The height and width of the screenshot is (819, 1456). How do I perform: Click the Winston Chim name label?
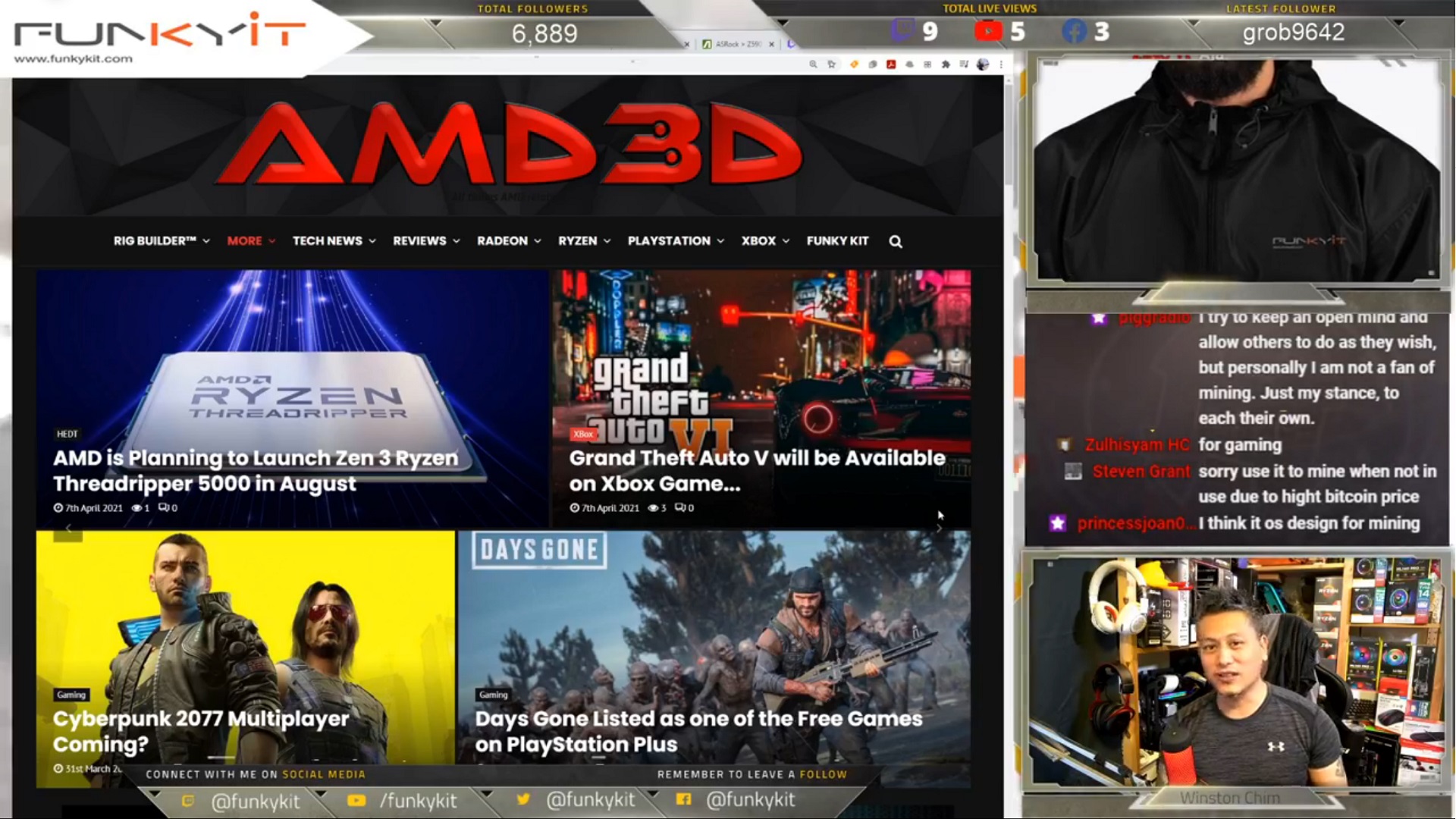click(x=1229, y=798)
